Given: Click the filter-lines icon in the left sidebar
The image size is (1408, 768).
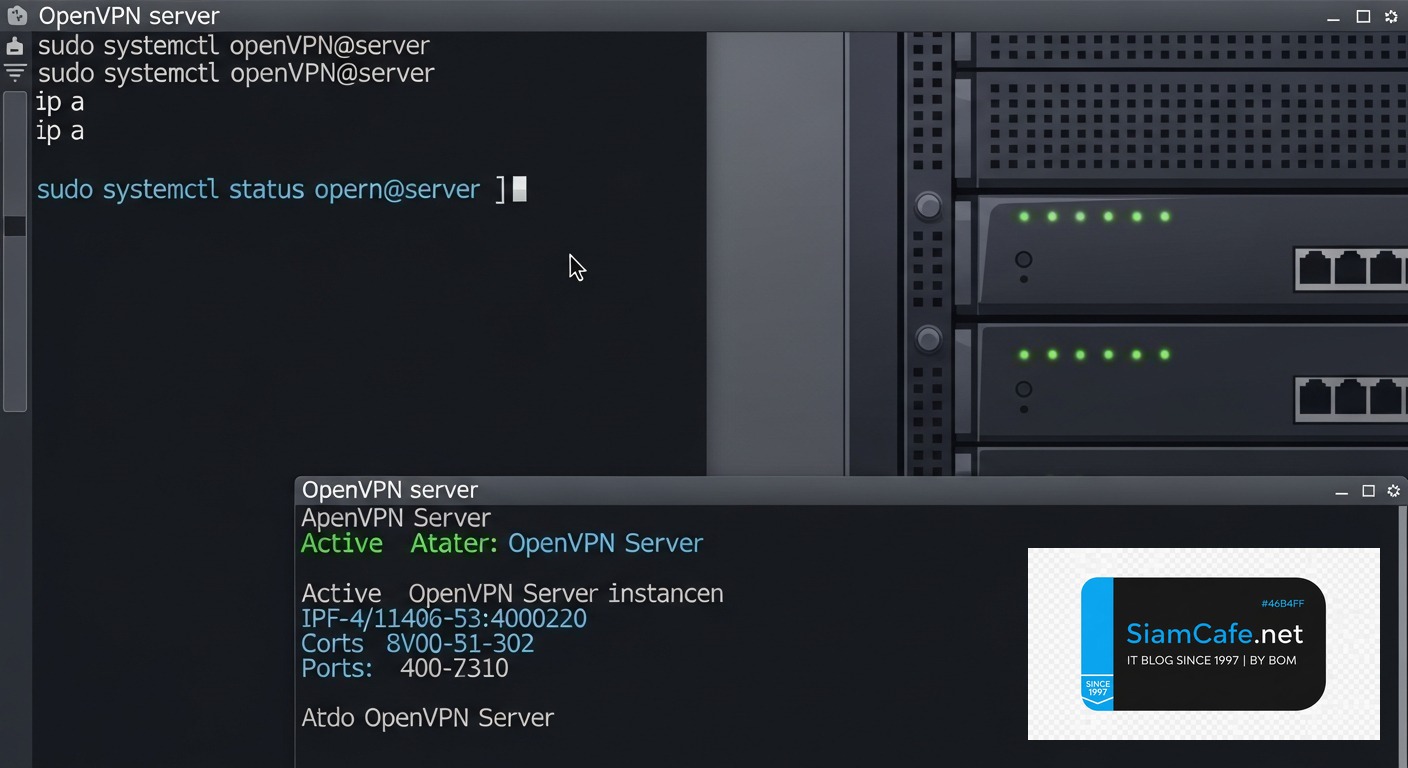Looking at the screenshot, I should [x=15, y=72].
